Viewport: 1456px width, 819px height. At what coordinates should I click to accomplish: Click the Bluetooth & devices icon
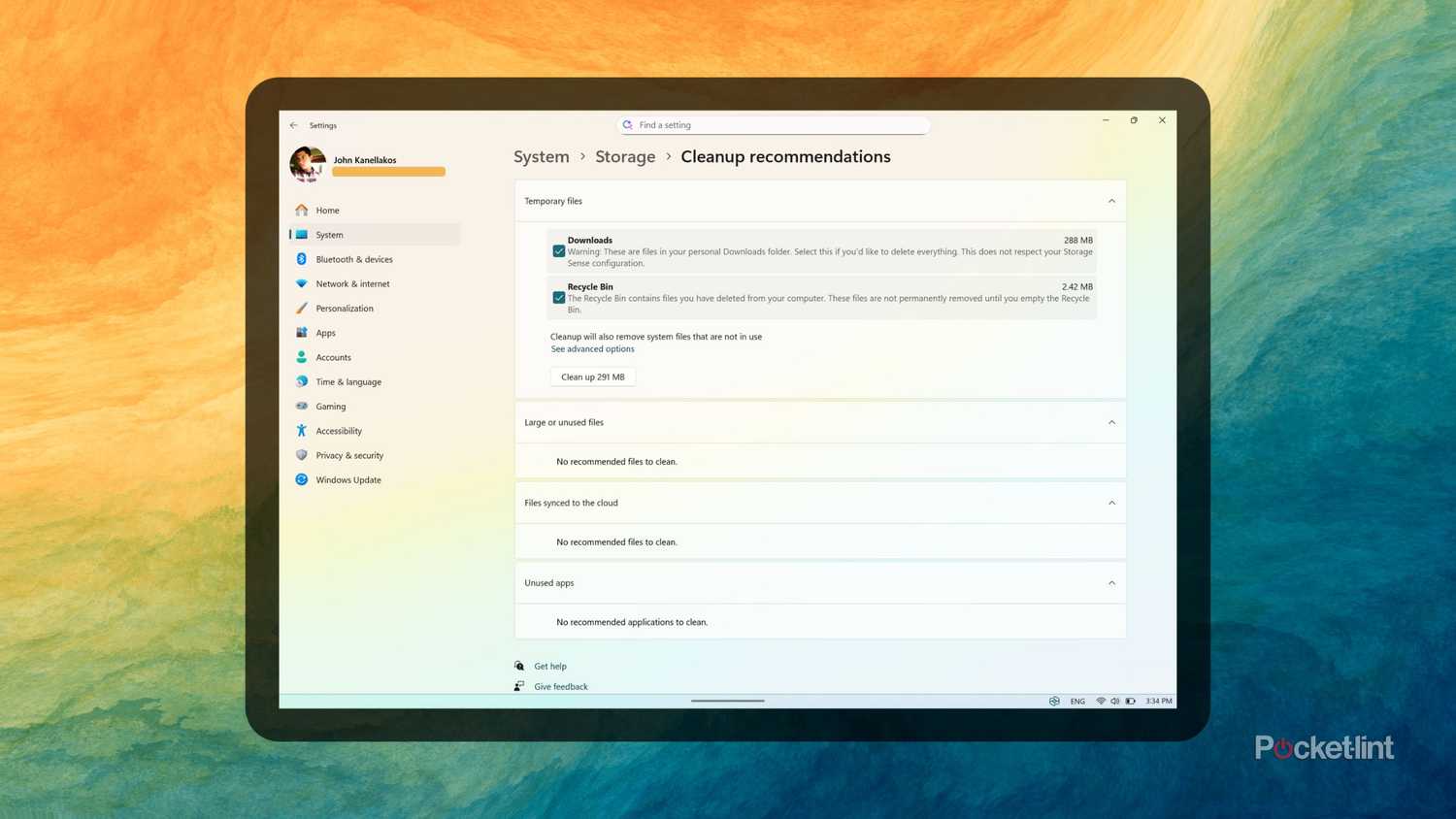(x=302, y=259)
